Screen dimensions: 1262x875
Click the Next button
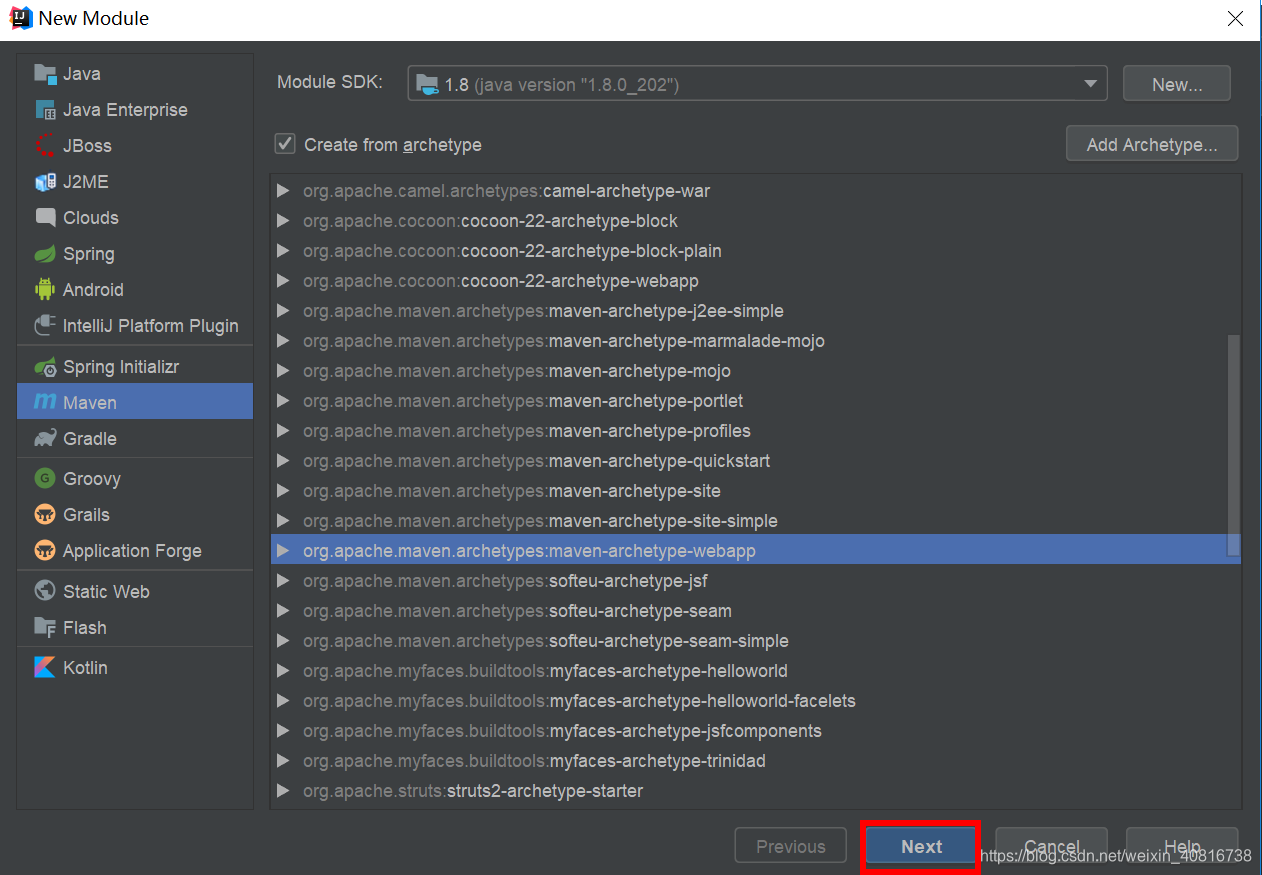click(921, 846)
